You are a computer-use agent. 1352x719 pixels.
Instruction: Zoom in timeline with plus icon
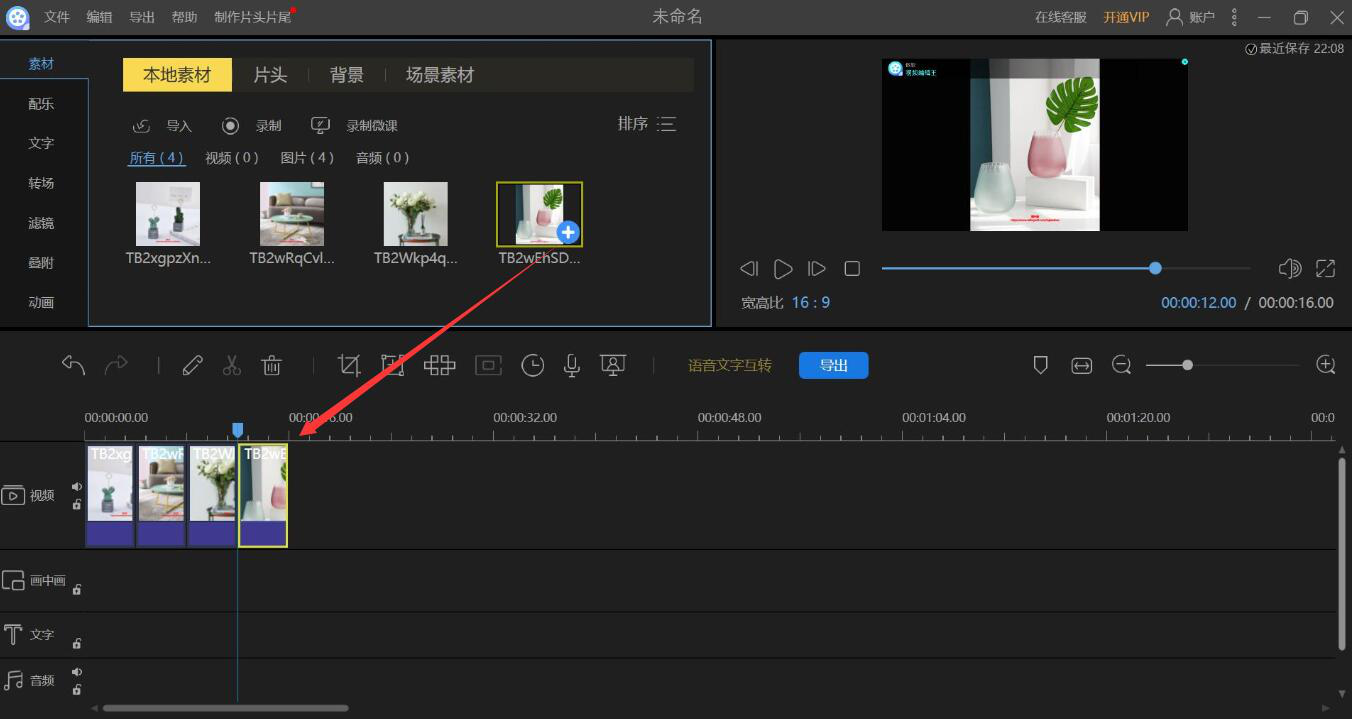click(1326, 365)
